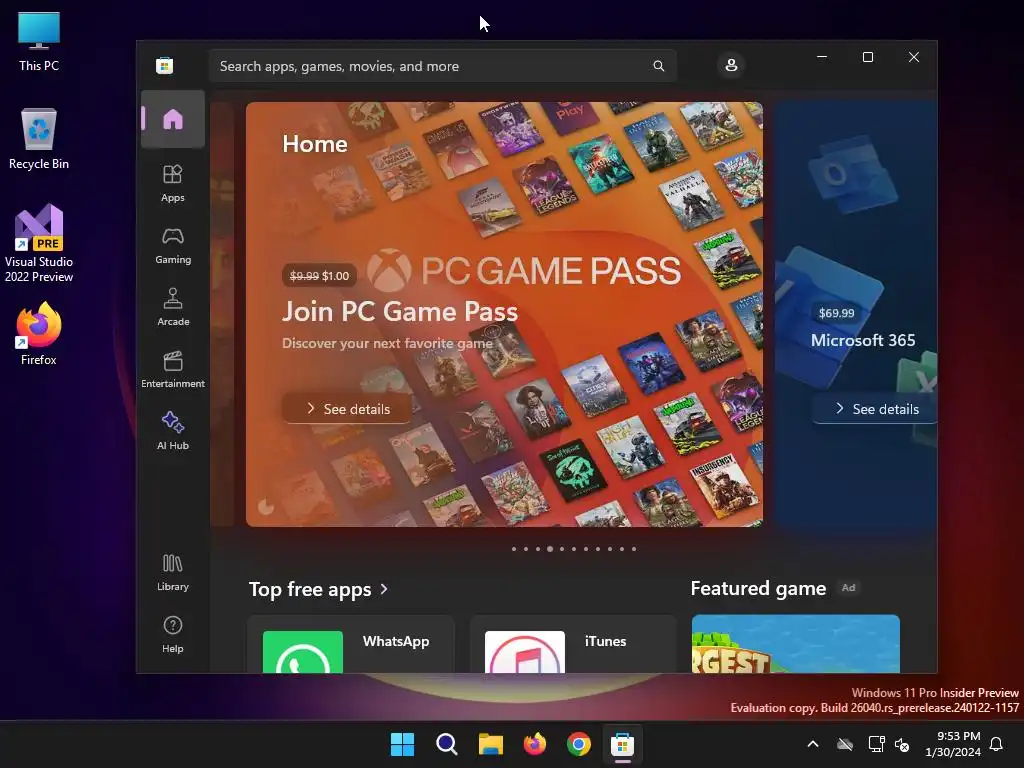The image size is (1024, 768).
Task: Click the $69.99 price tag
Action: coord(837,313)
